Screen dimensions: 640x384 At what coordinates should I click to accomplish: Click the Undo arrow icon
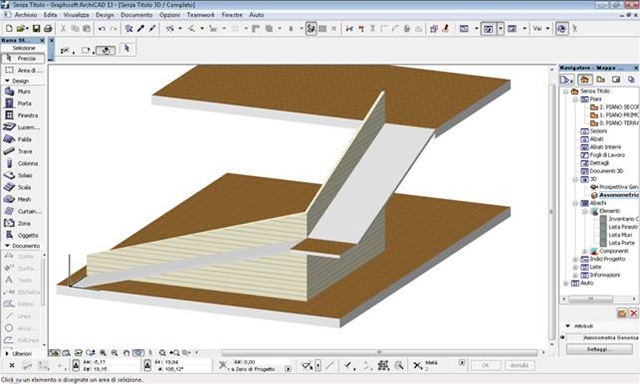[x=102, y=29]
